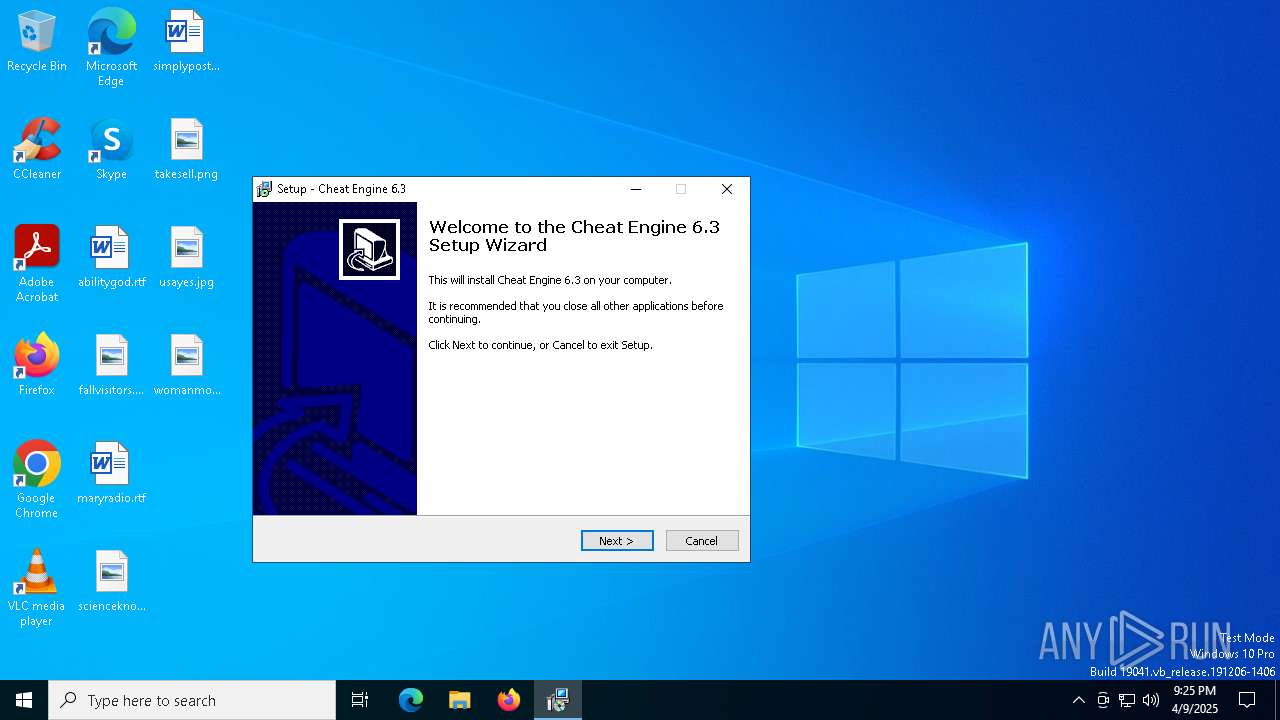Open the notification center
Screen dimensions: 1280x720
1247,700
